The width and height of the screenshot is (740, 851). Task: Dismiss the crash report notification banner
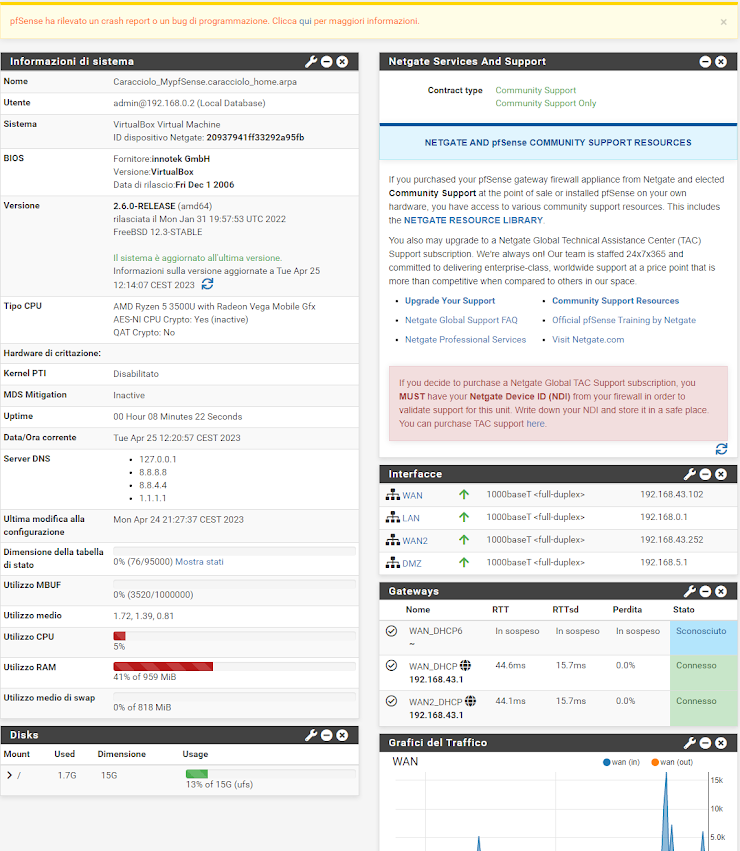(723, 22)
